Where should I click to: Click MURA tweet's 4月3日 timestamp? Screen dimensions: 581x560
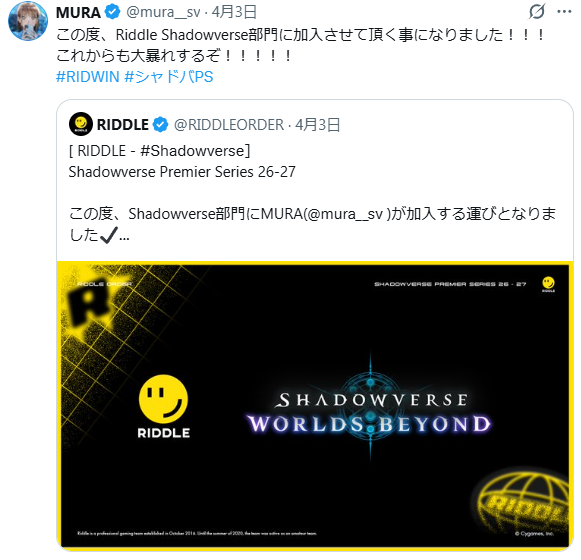[x=234, y=12]
